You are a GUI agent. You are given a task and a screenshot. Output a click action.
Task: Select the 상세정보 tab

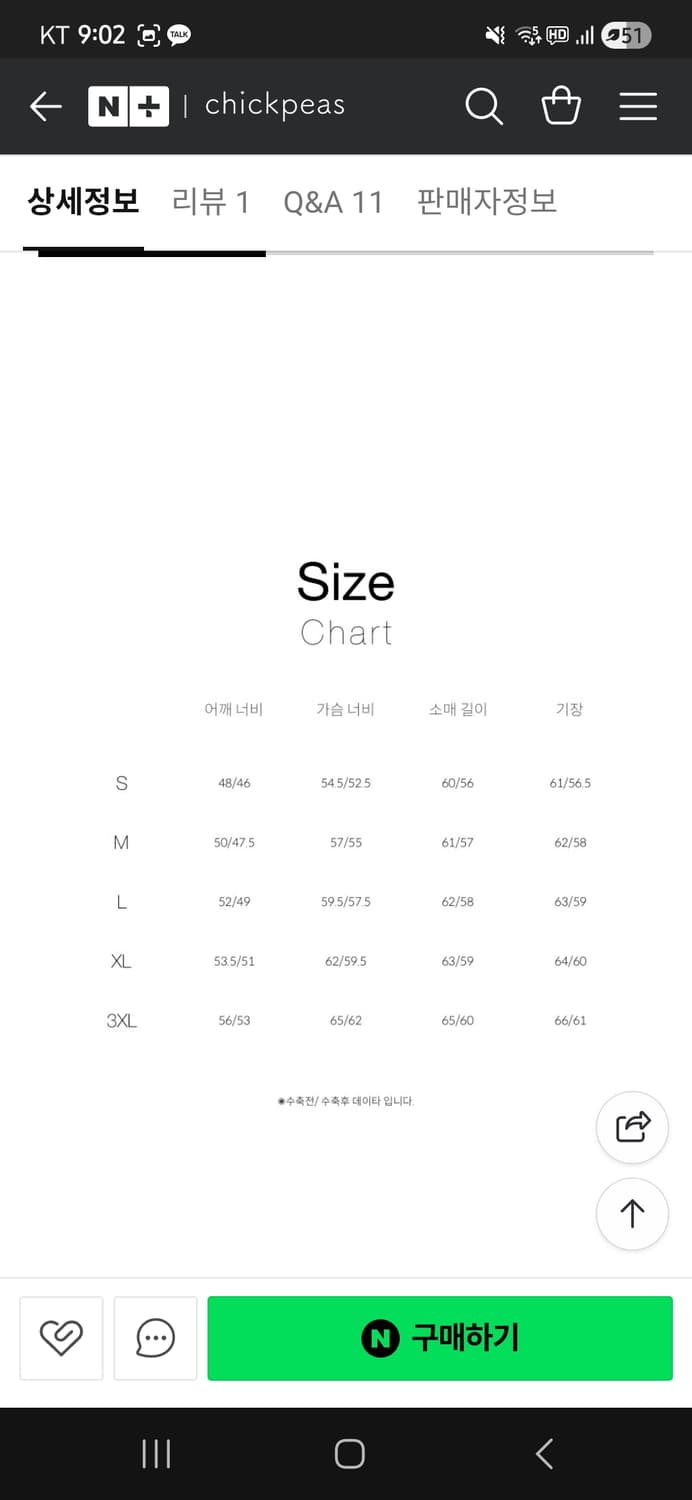click(83, 202)
